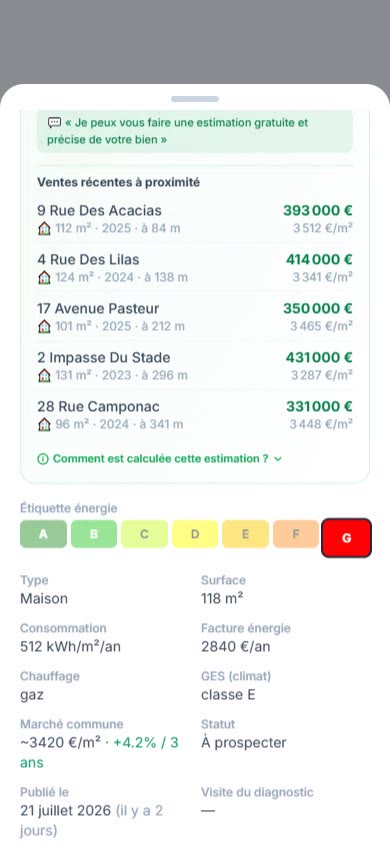Tap the bottom sheet drag handle
The height and width of the screenshot is (844, 390).
[x=195, y=99]
